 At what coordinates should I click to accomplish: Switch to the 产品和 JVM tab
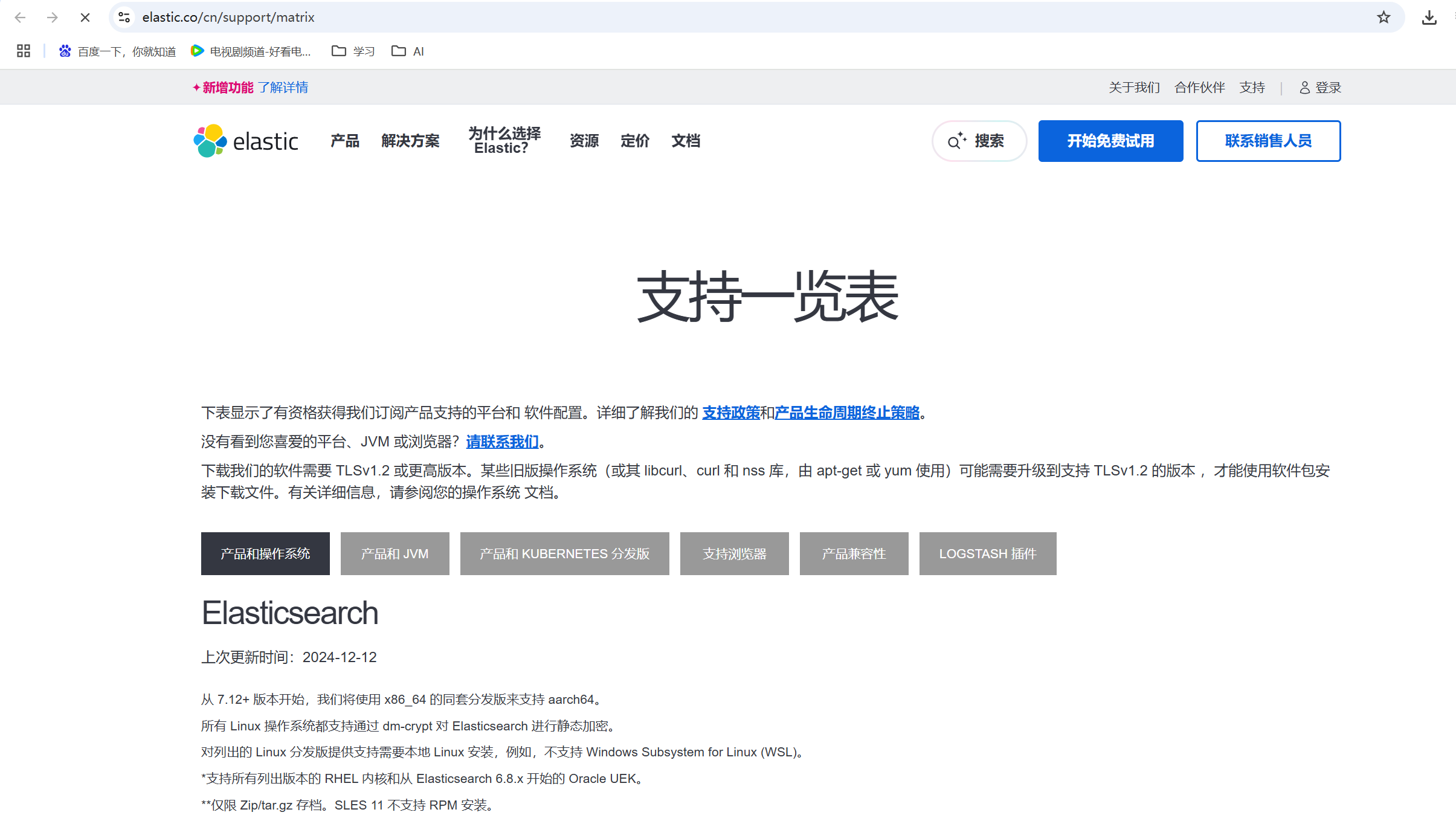[x=395, y=553]
